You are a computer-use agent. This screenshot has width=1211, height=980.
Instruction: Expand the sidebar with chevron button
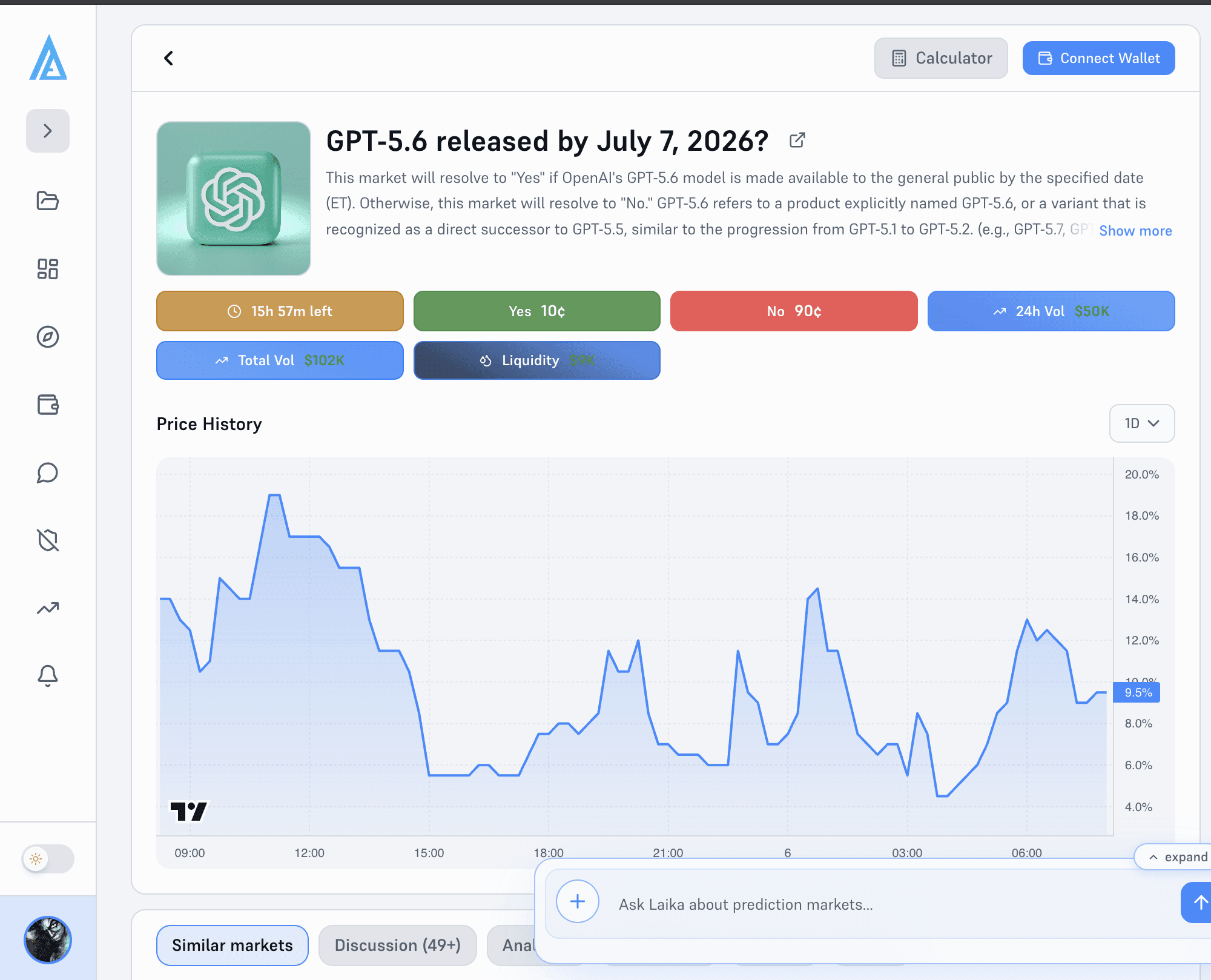48,131
